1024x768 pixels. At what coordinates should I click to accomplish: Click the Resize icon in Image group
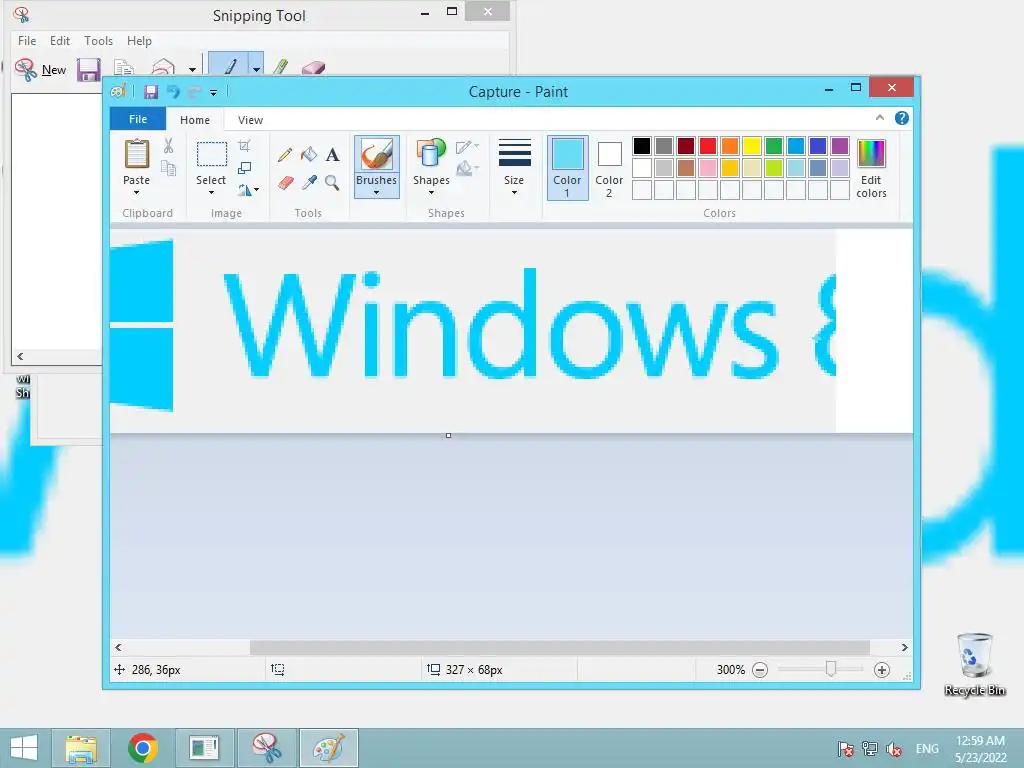tap(244, 168)
